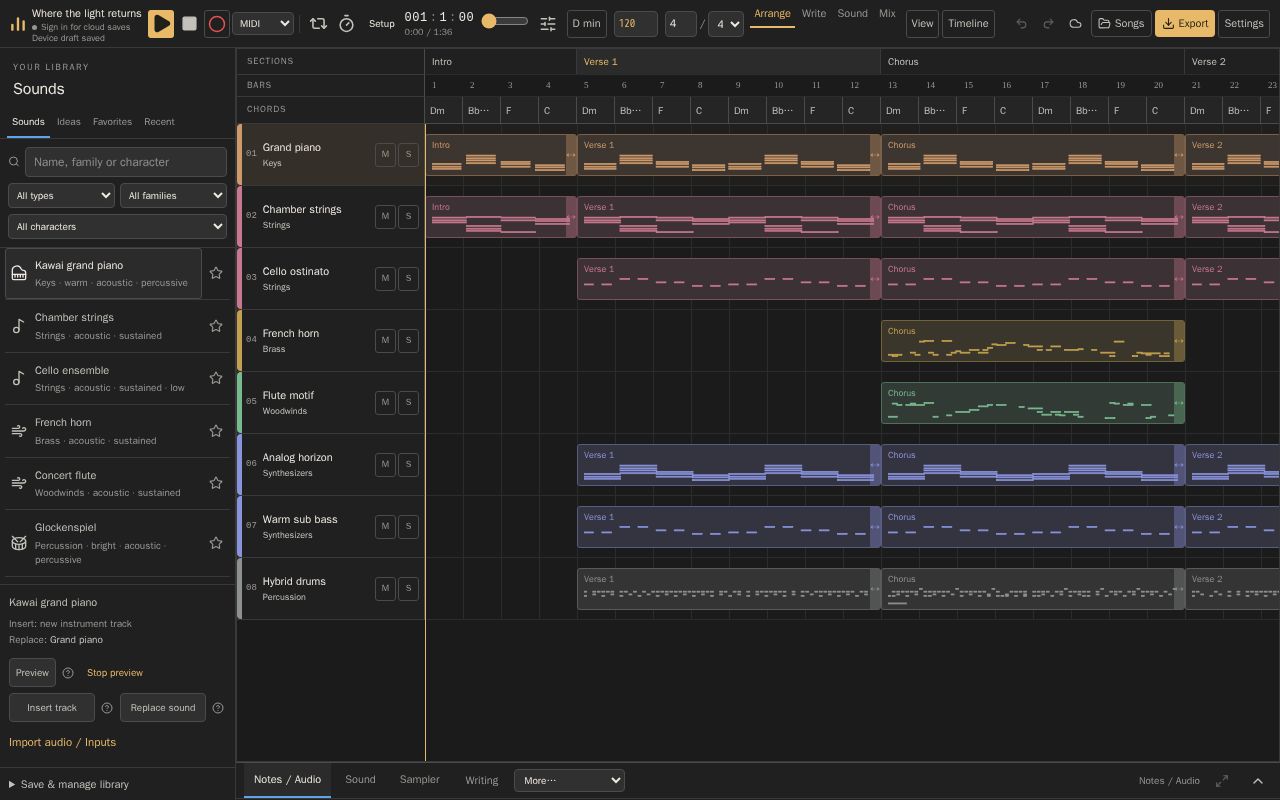1280x800 pixels.
Task: Mute the Hybrid drums track
Action: point(385,588)
